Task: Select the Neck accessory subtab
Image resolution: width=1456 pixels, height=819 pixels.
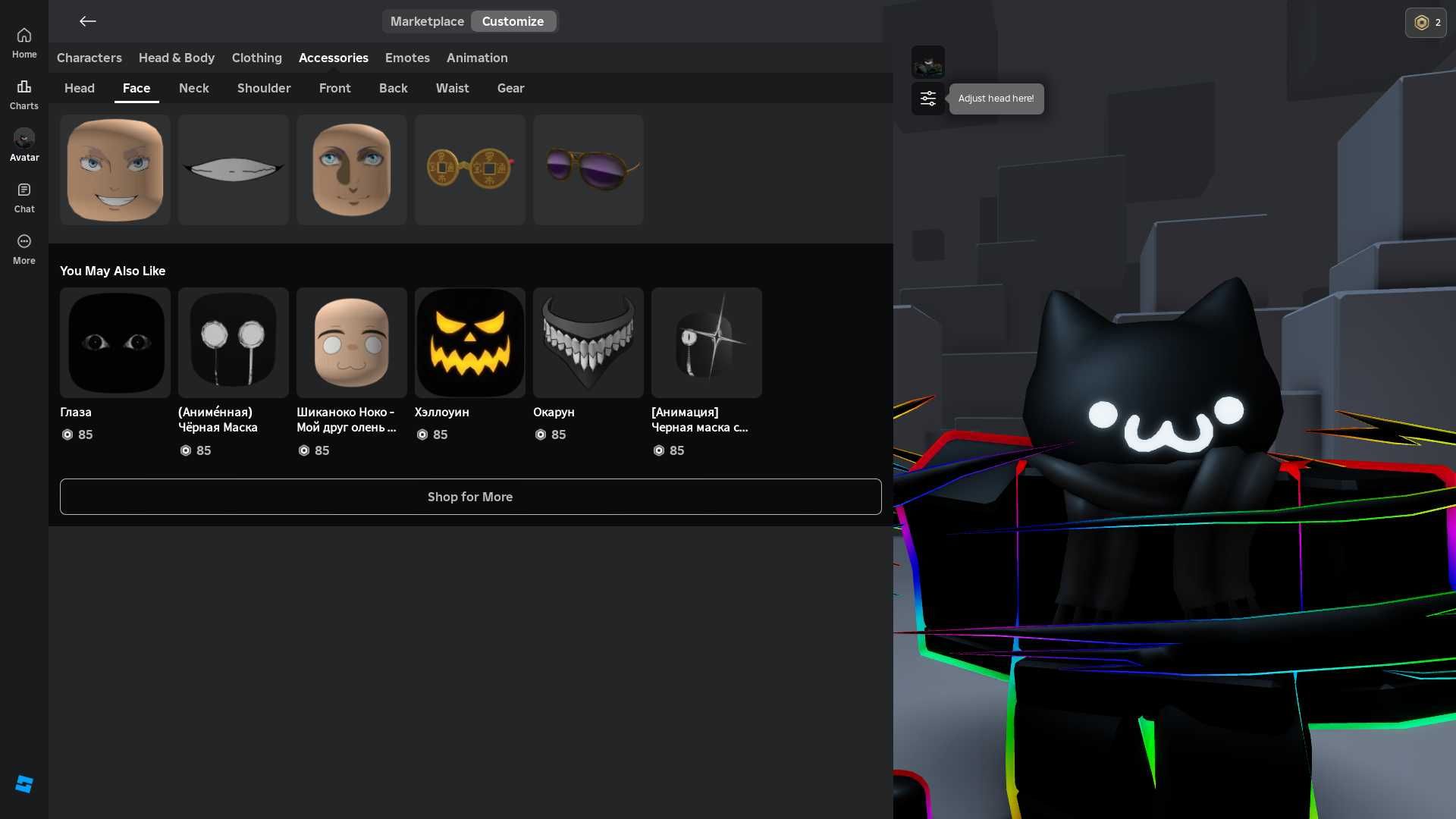Action: [194, 88]
